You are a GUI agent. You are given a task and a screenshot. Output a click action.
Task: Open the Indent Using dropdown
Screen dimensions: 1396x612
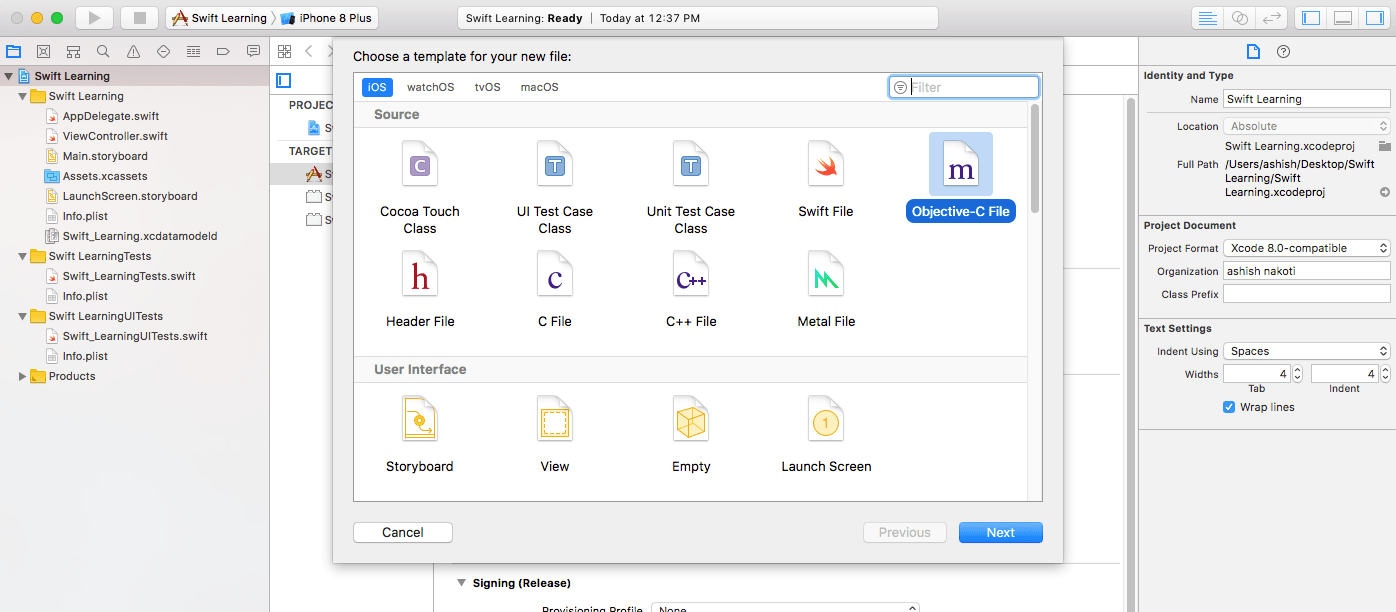[1307, 351]
